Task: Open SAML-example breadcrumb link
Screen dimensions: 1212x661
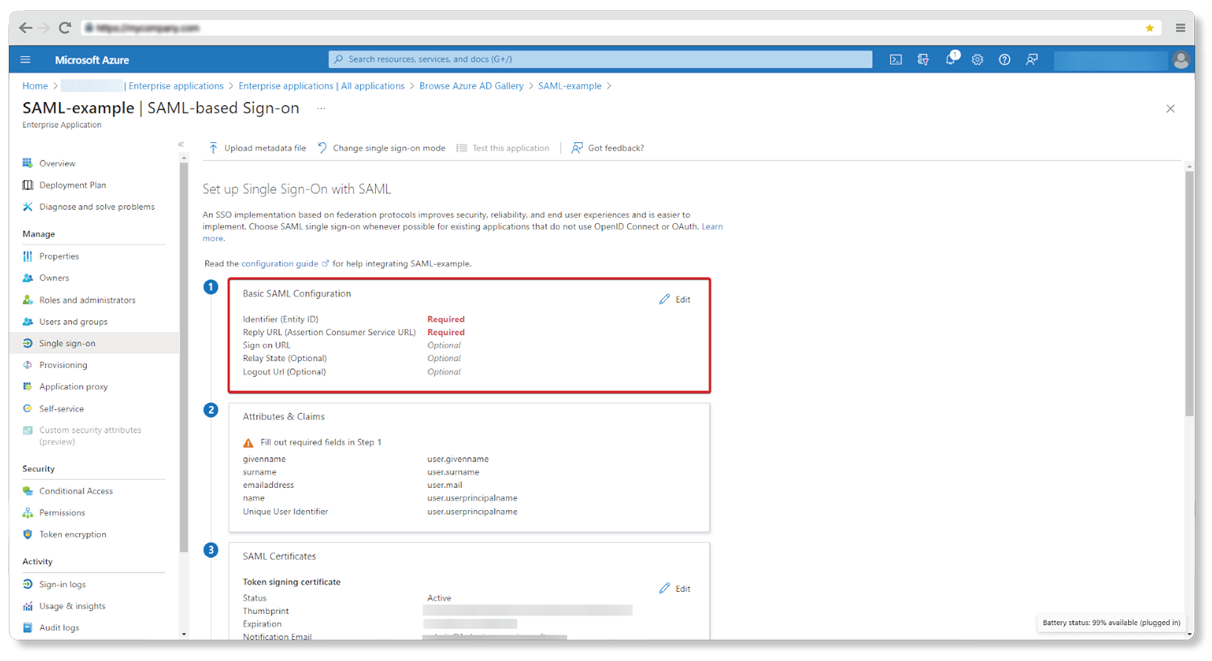Action: click(x=570, y=86)
